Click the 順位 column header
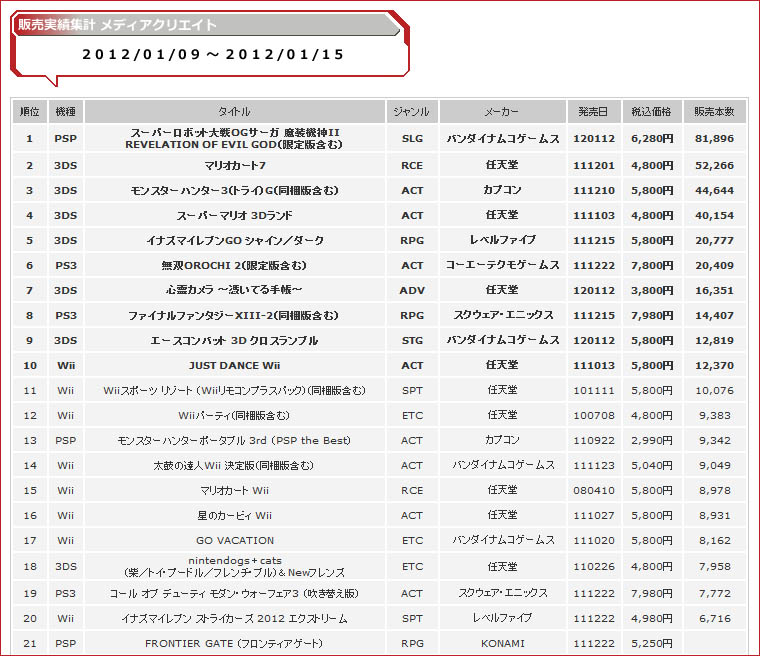 coord(30,112)
